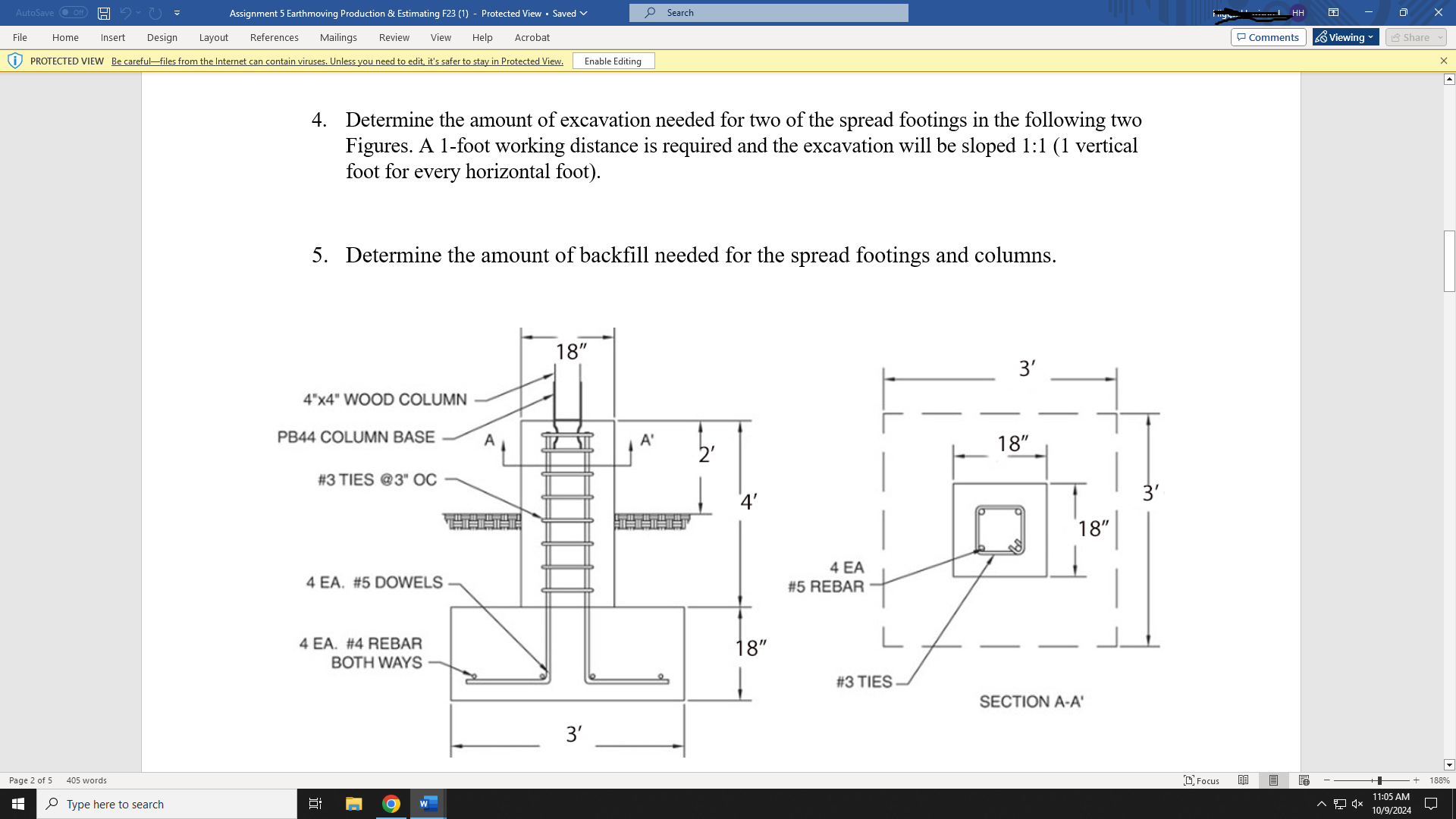
Task: Open the Share dropdown arrow
Action: [1440, 36]
